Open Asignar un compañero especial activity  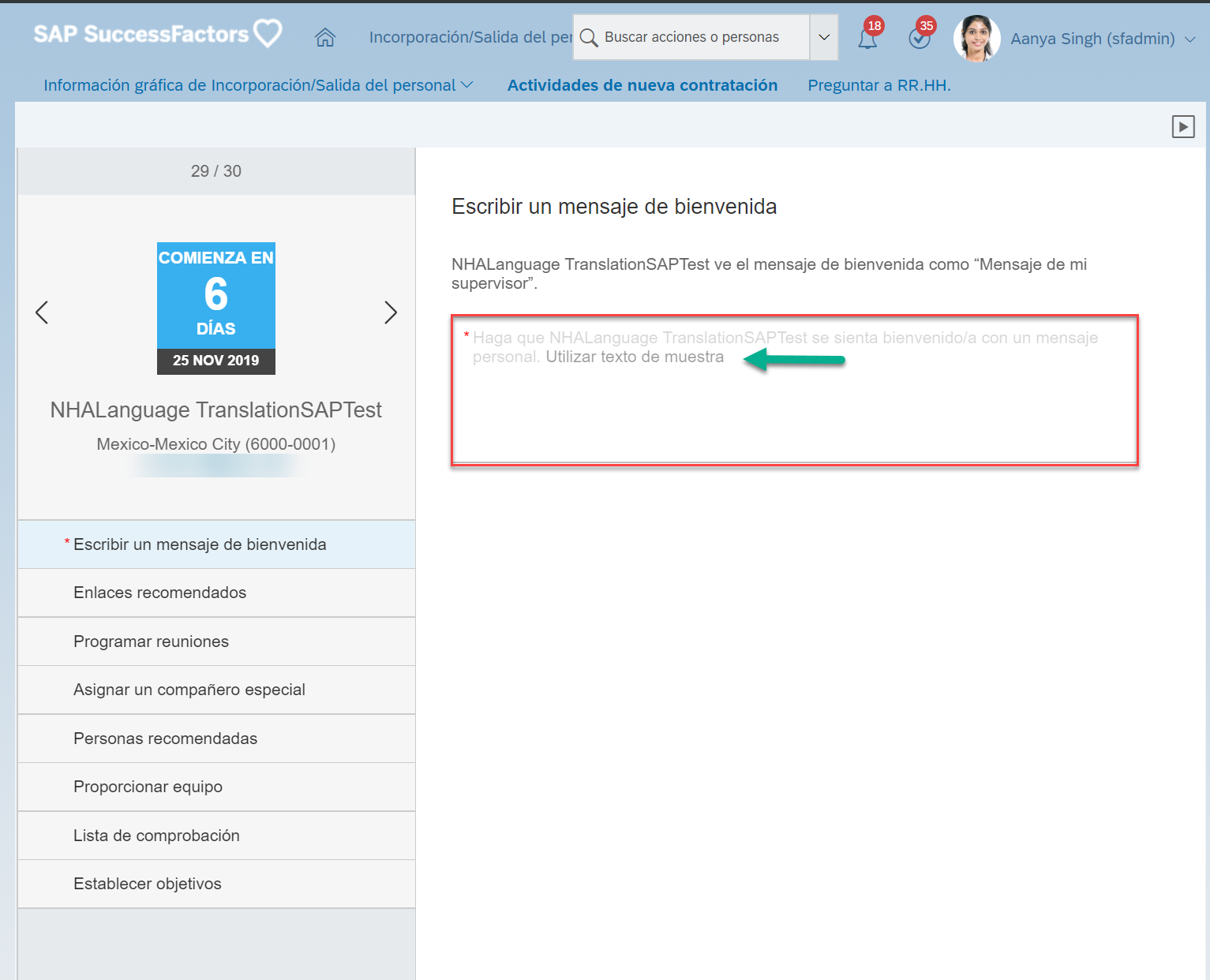pos(216,690)
